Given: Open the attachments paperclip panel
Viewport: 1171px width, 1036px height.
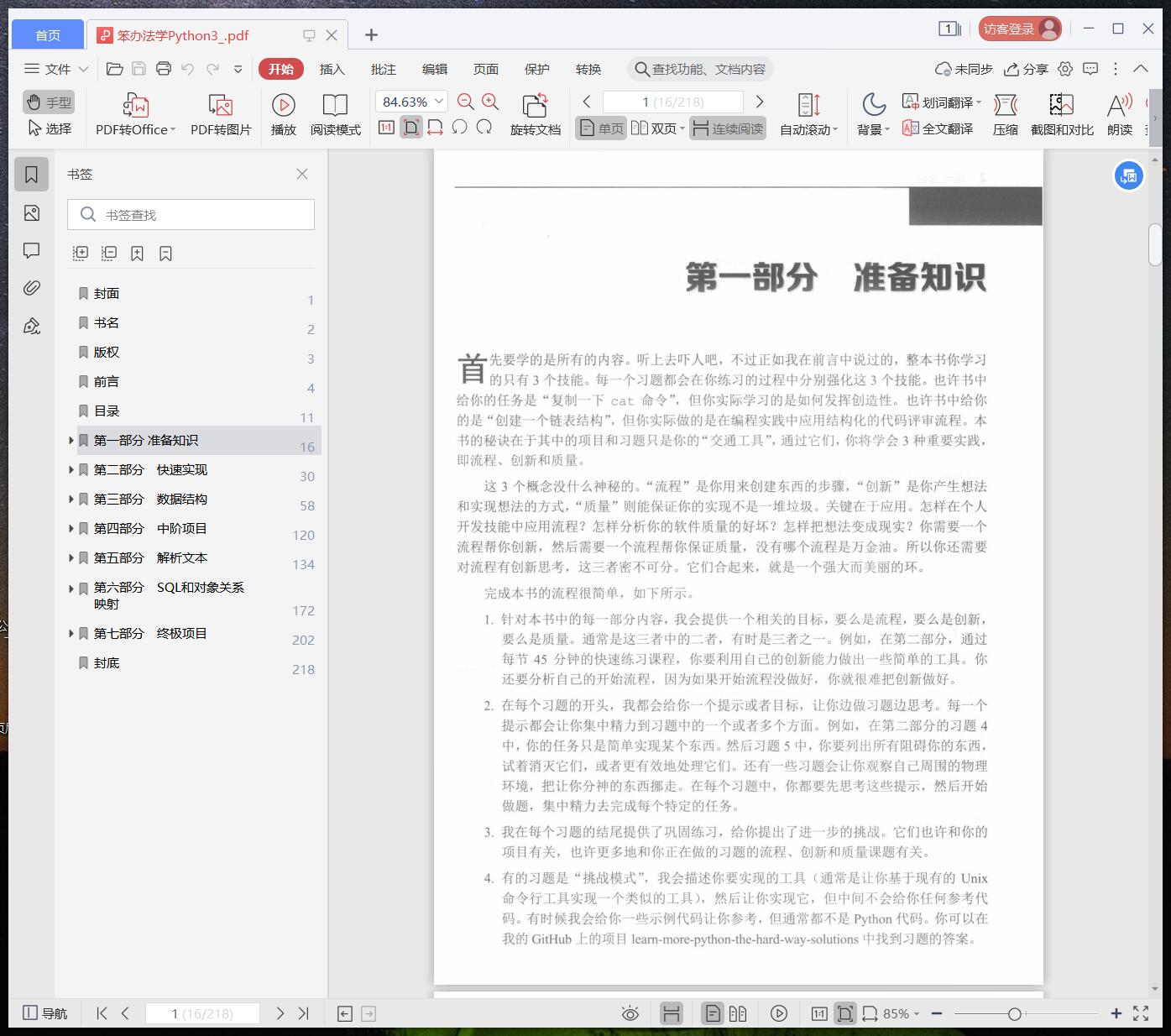Looking at the screenshot, I should [32, 288].
